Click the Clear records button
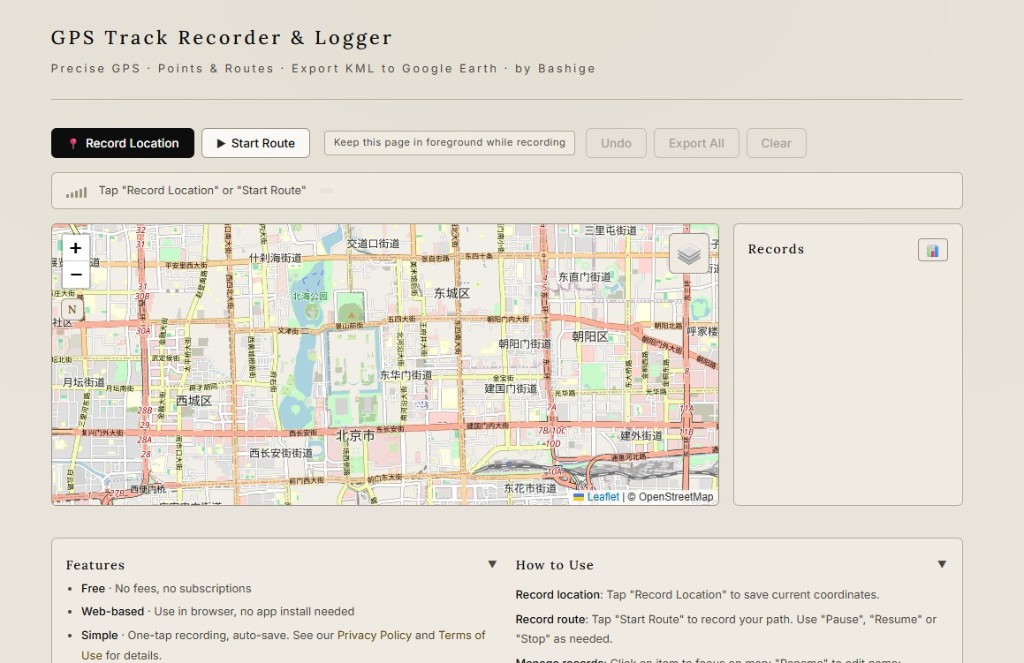 coord(776,143)
